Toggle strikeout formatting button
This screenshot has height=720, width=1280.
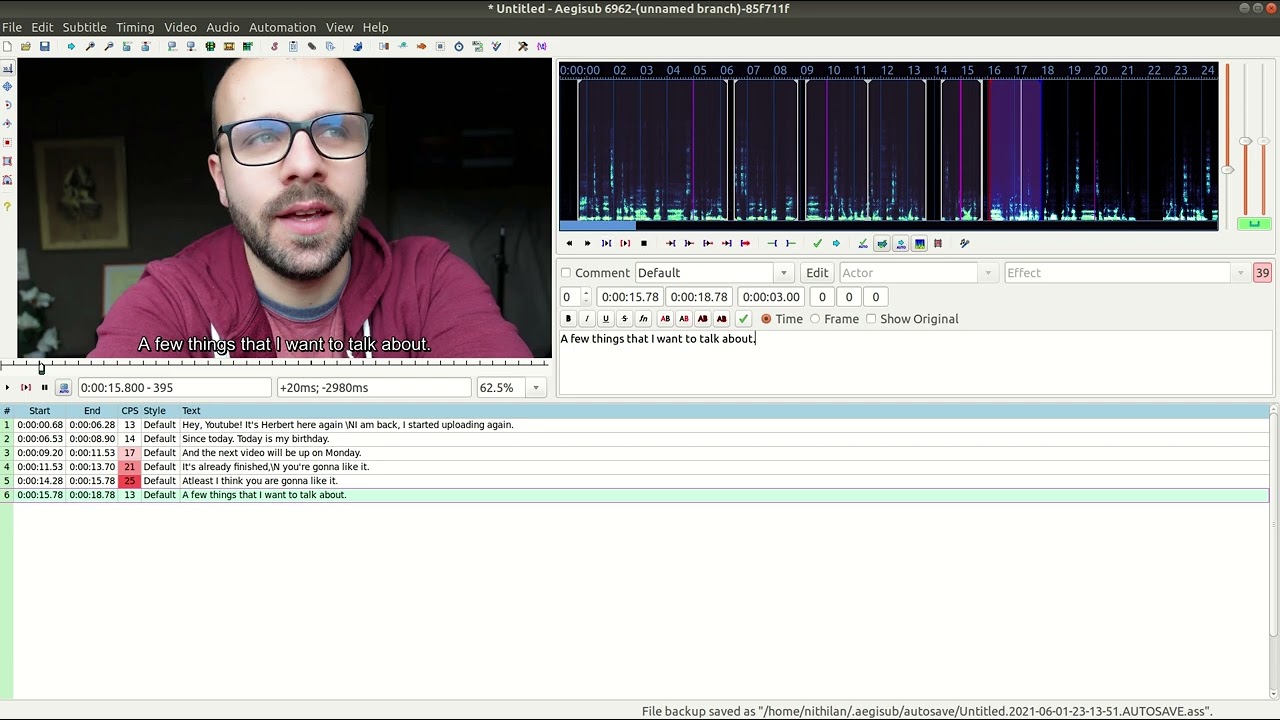(x=624, y=319)
